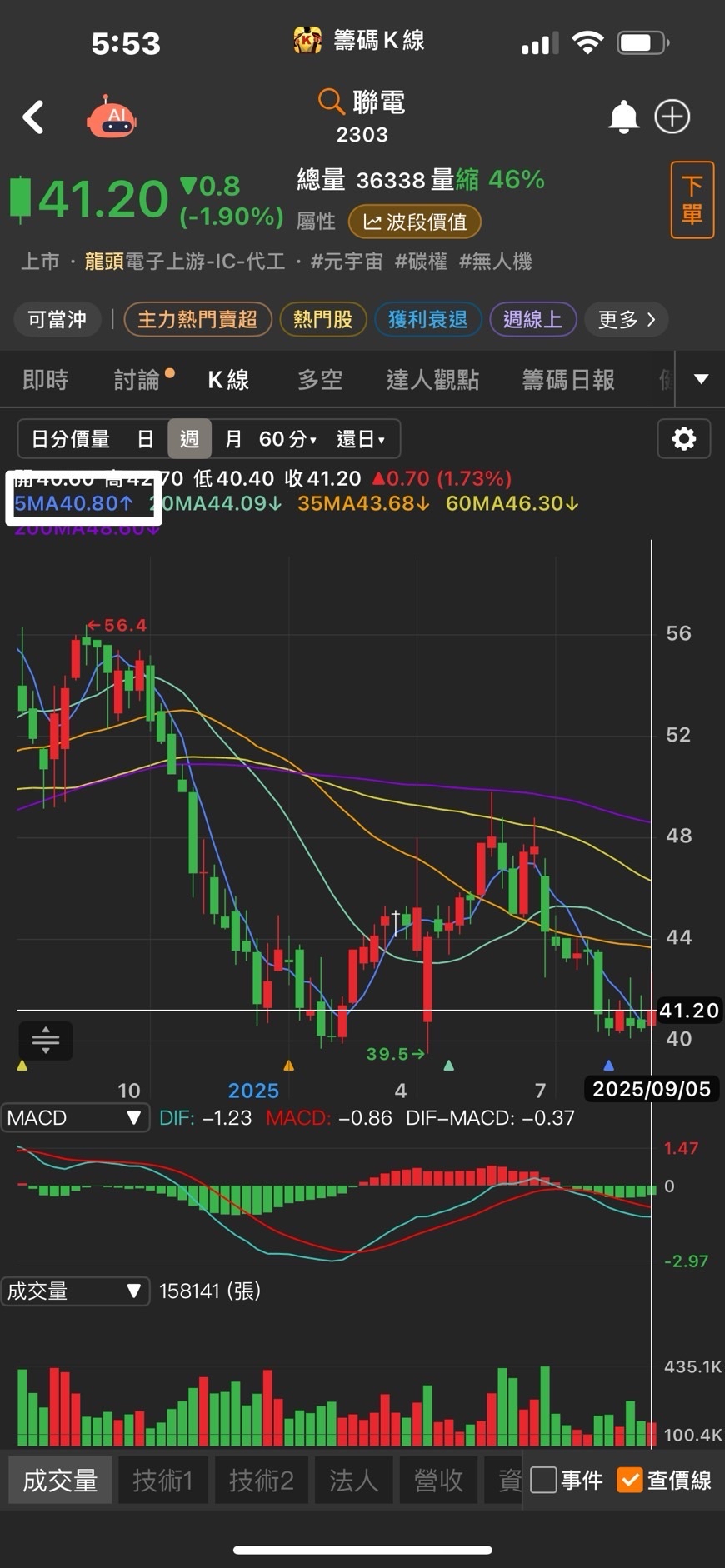Tap the 下單 order button
This screenshot has width=725, height=1568.
point(692,200)
